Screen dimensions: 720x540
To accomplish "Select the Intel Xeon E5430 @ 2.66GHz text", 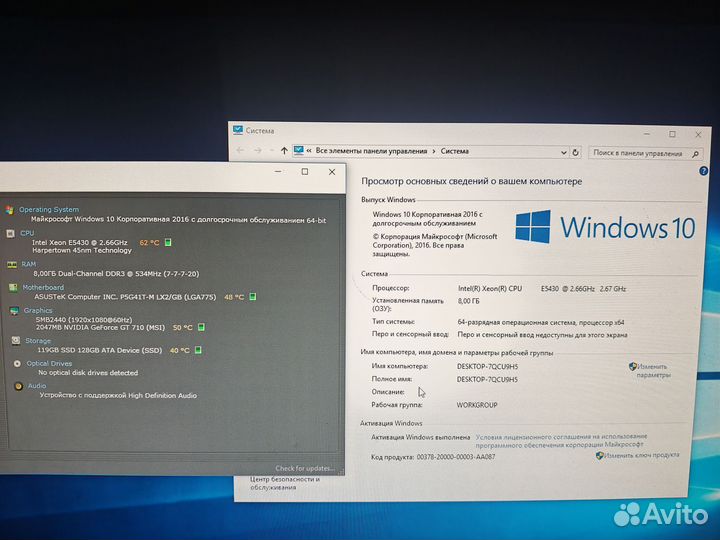I will [79, 242].
